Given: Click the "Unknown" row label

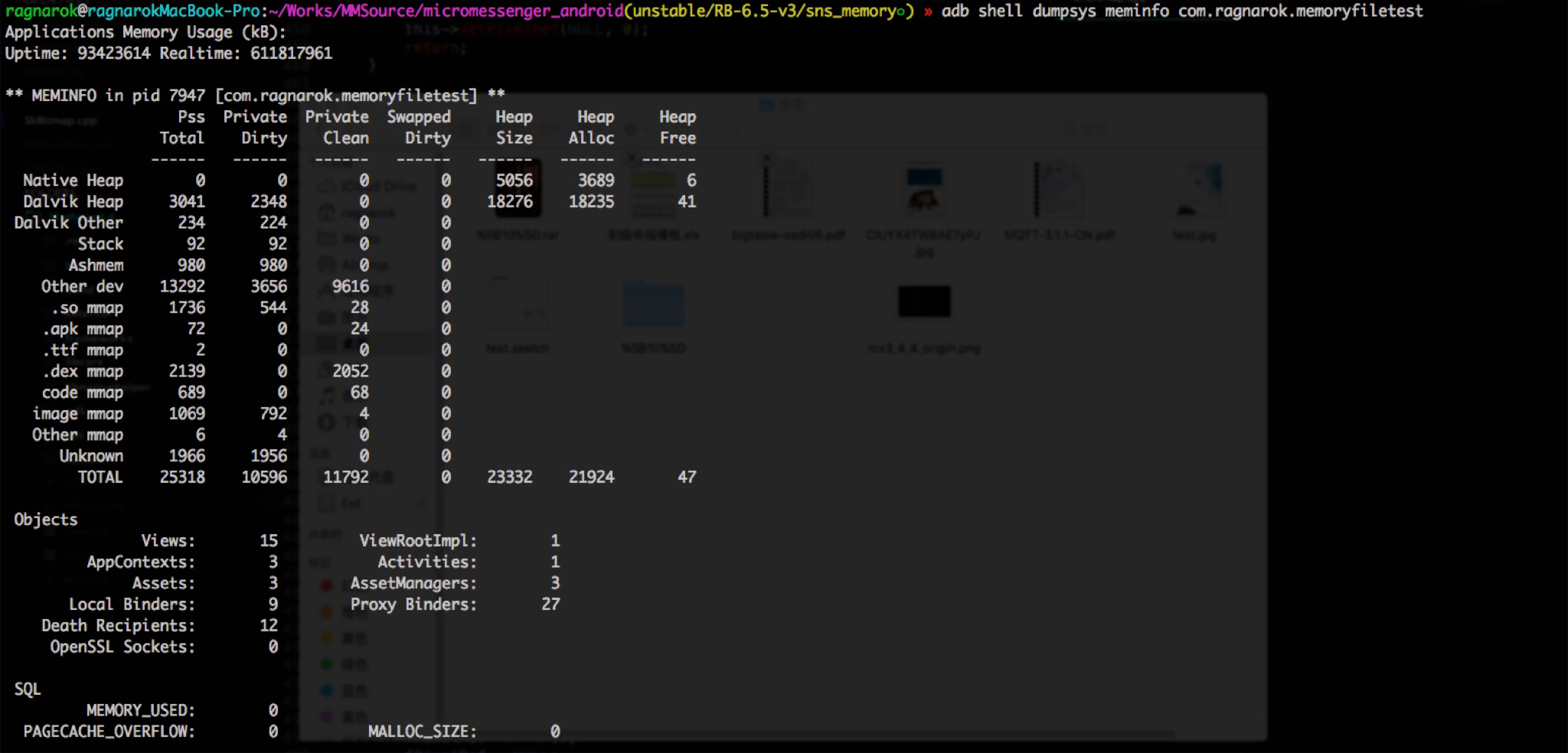Looking at the screenshot, I should pos(91,456).
